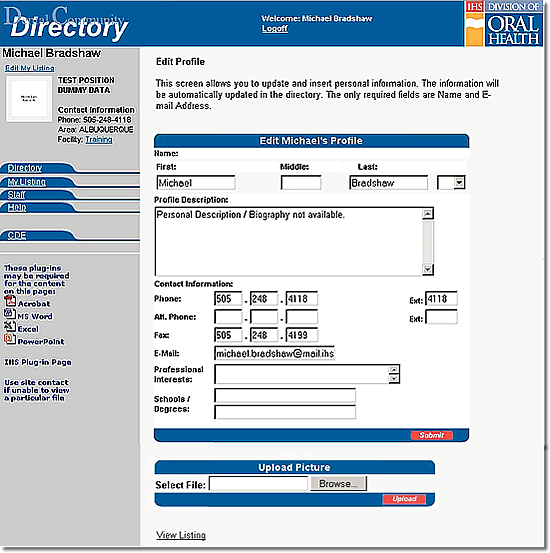Click the Acrobat plug-in icon

[10, 301]
